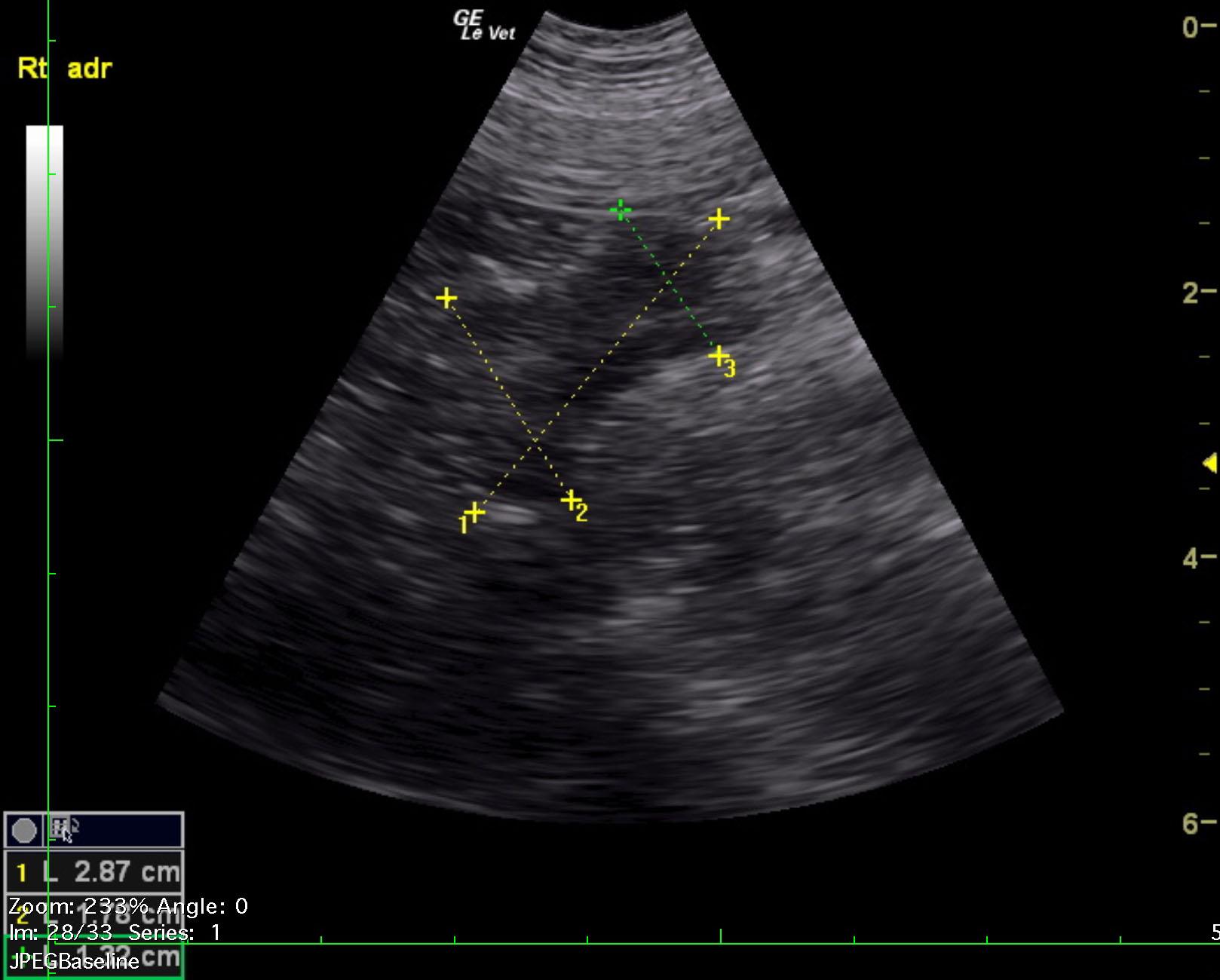Click the 4 depth scale label
The height and width of the screenshot is (980, 1220).
point(1191,558)
